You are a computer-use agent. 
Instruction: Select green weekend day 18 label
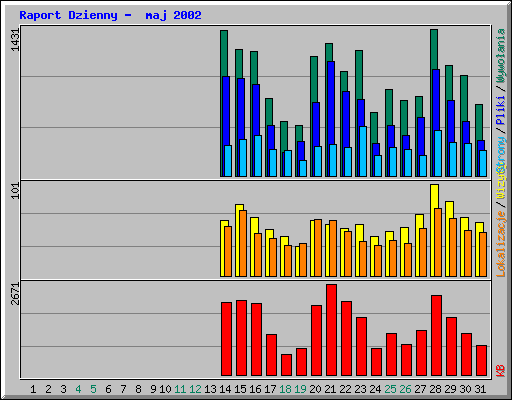pyautogui.click(x=285, y=389)
